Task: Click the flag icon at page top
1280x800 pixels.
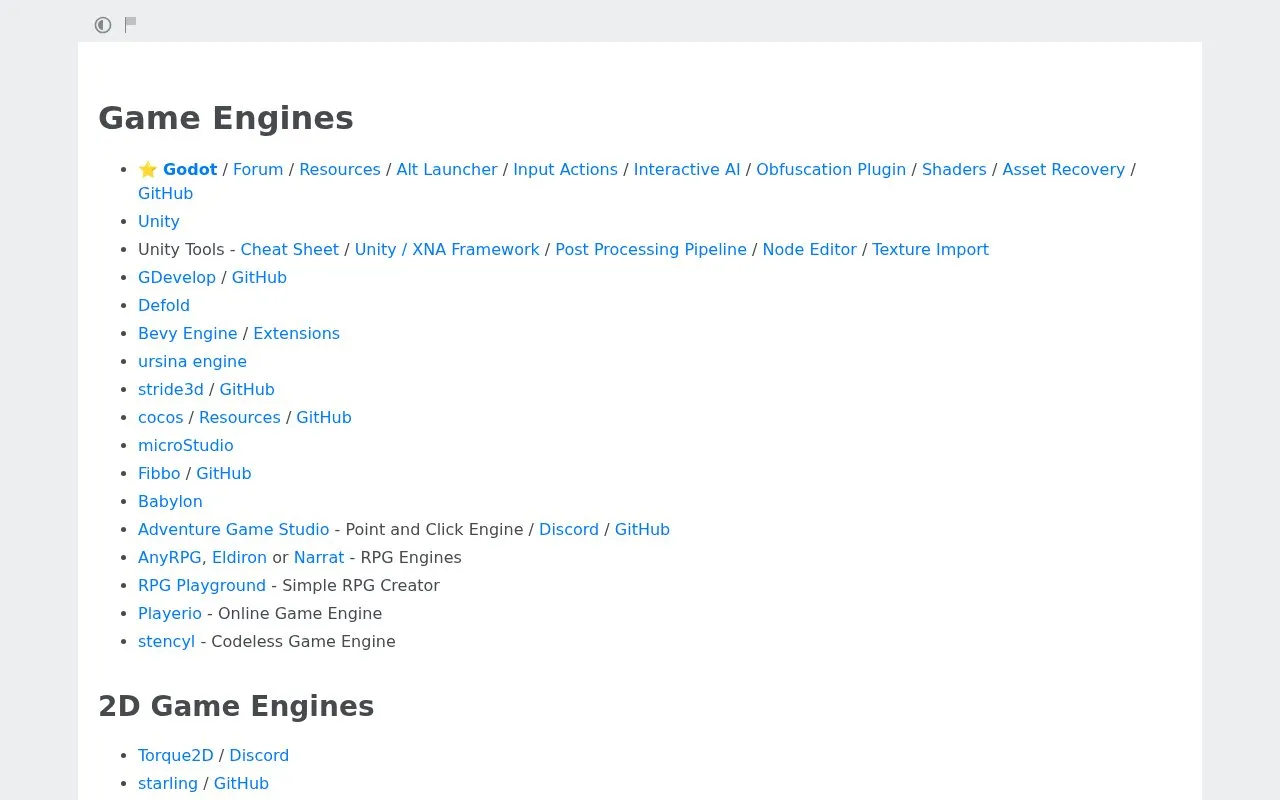Action: [130, 24]
